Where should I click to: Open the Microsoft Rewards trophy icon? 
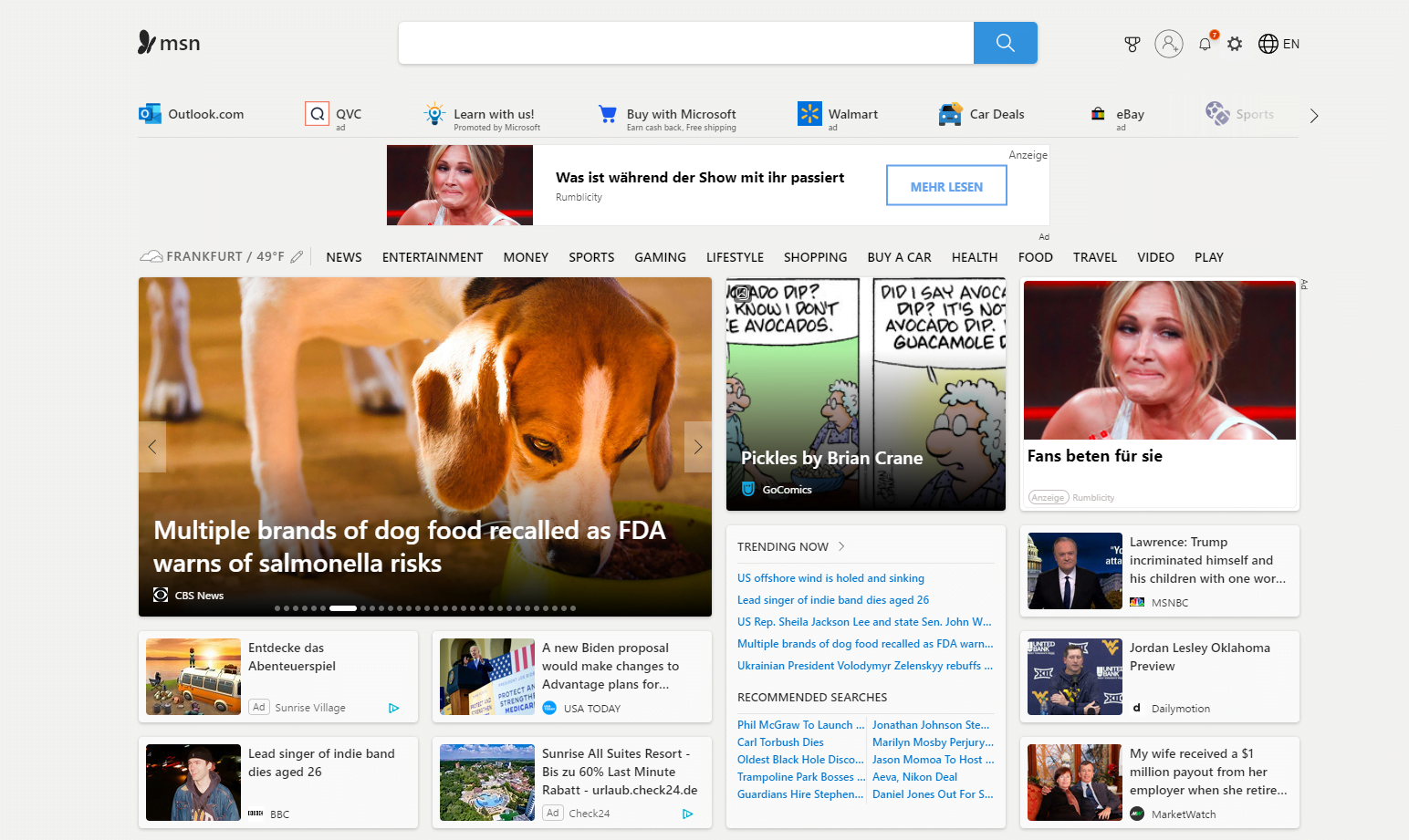tap(1132, 44)
